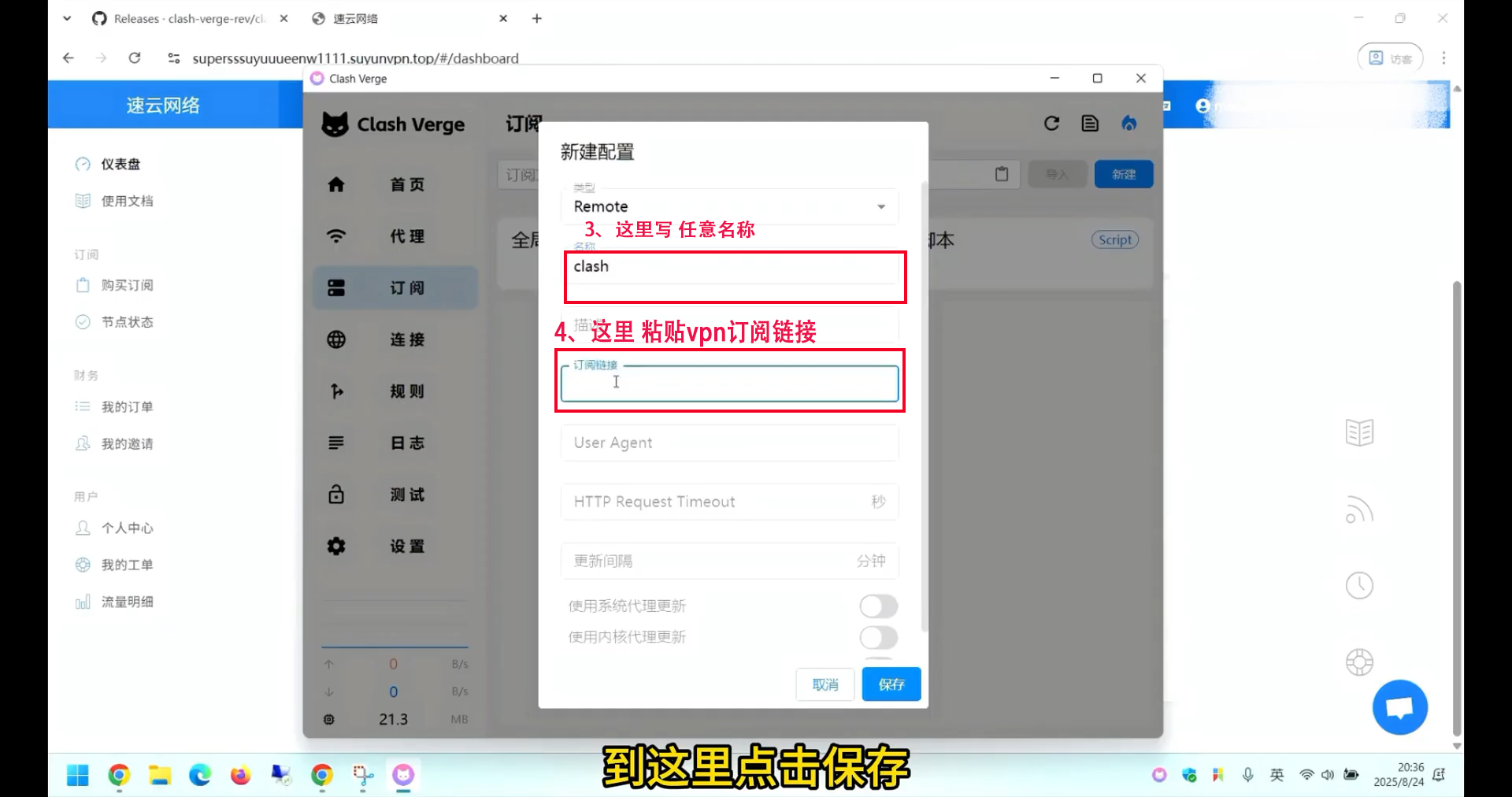
Task: Click the blue chat bubble button
Action: [1399, 707]
